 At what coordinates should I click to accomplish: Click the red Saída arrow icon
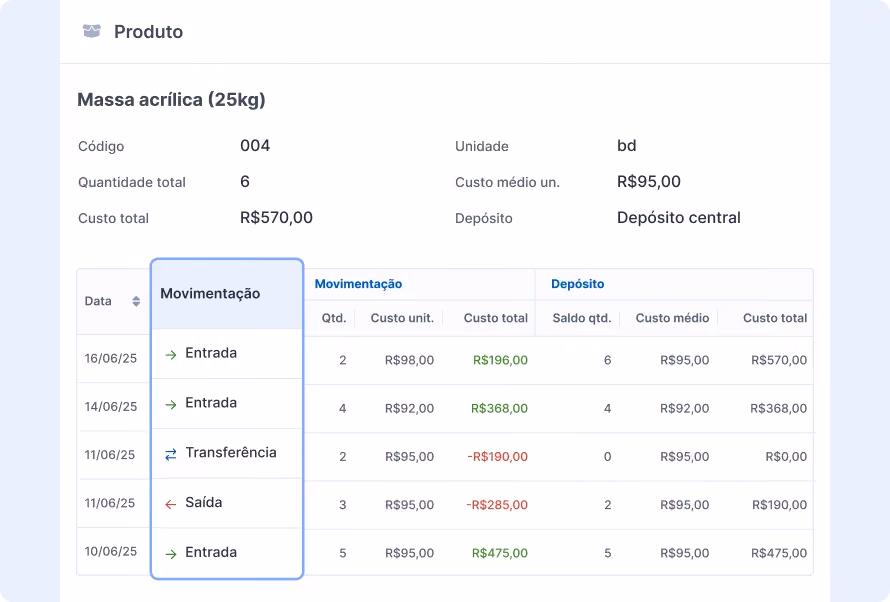tap(171, 504)
